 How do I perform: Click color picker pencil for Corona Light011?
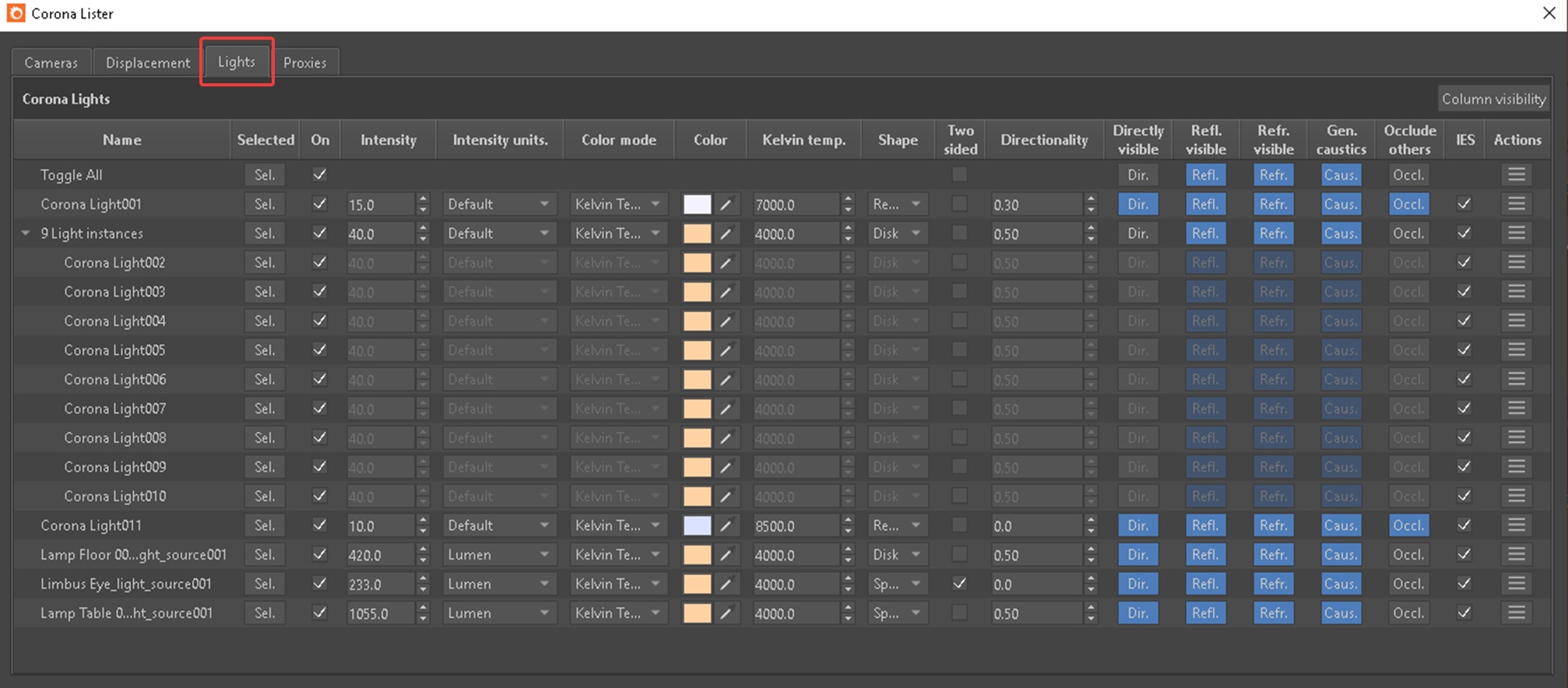point(726,525)
